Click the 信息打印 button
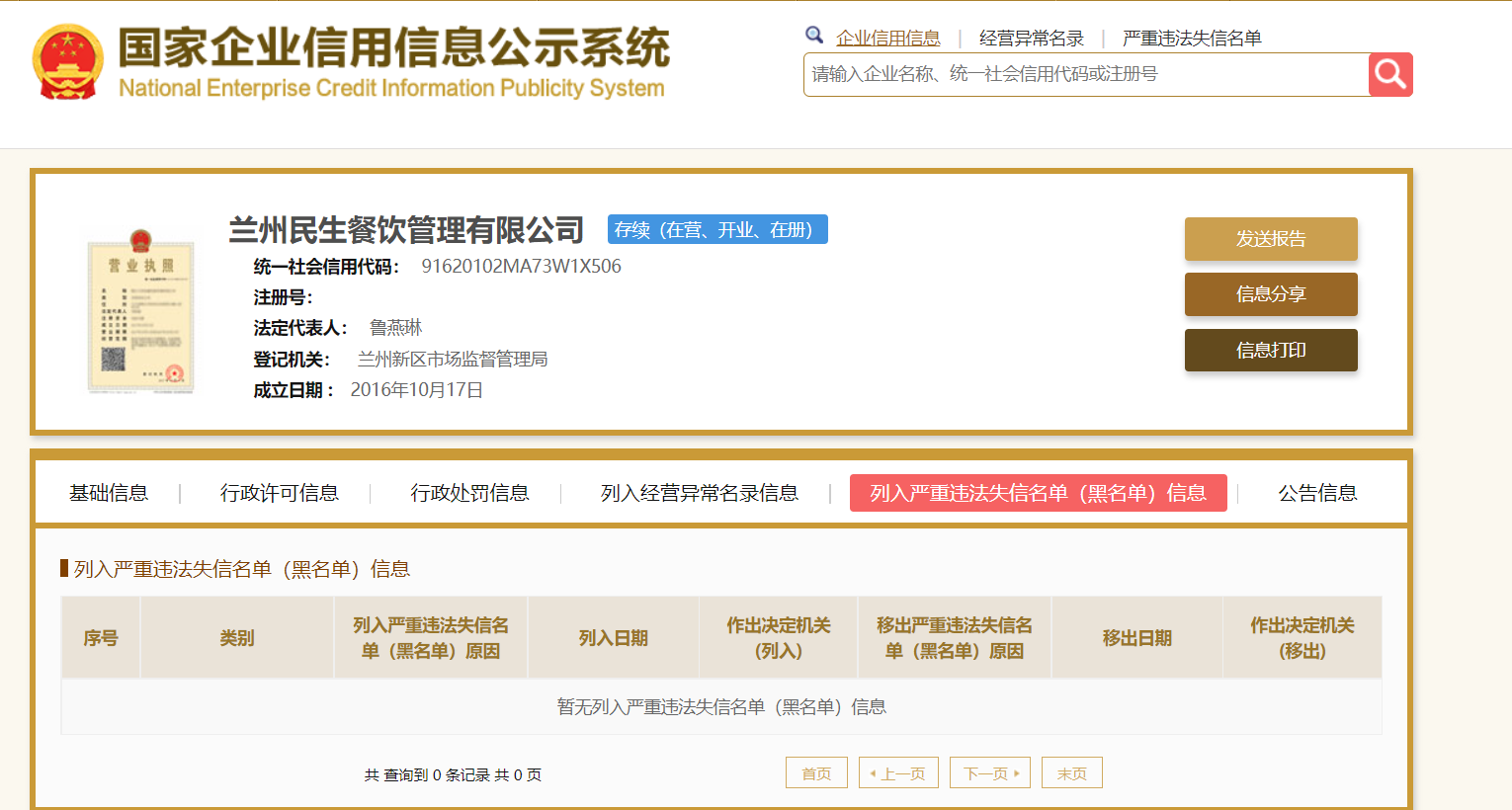 [1271, 350]
